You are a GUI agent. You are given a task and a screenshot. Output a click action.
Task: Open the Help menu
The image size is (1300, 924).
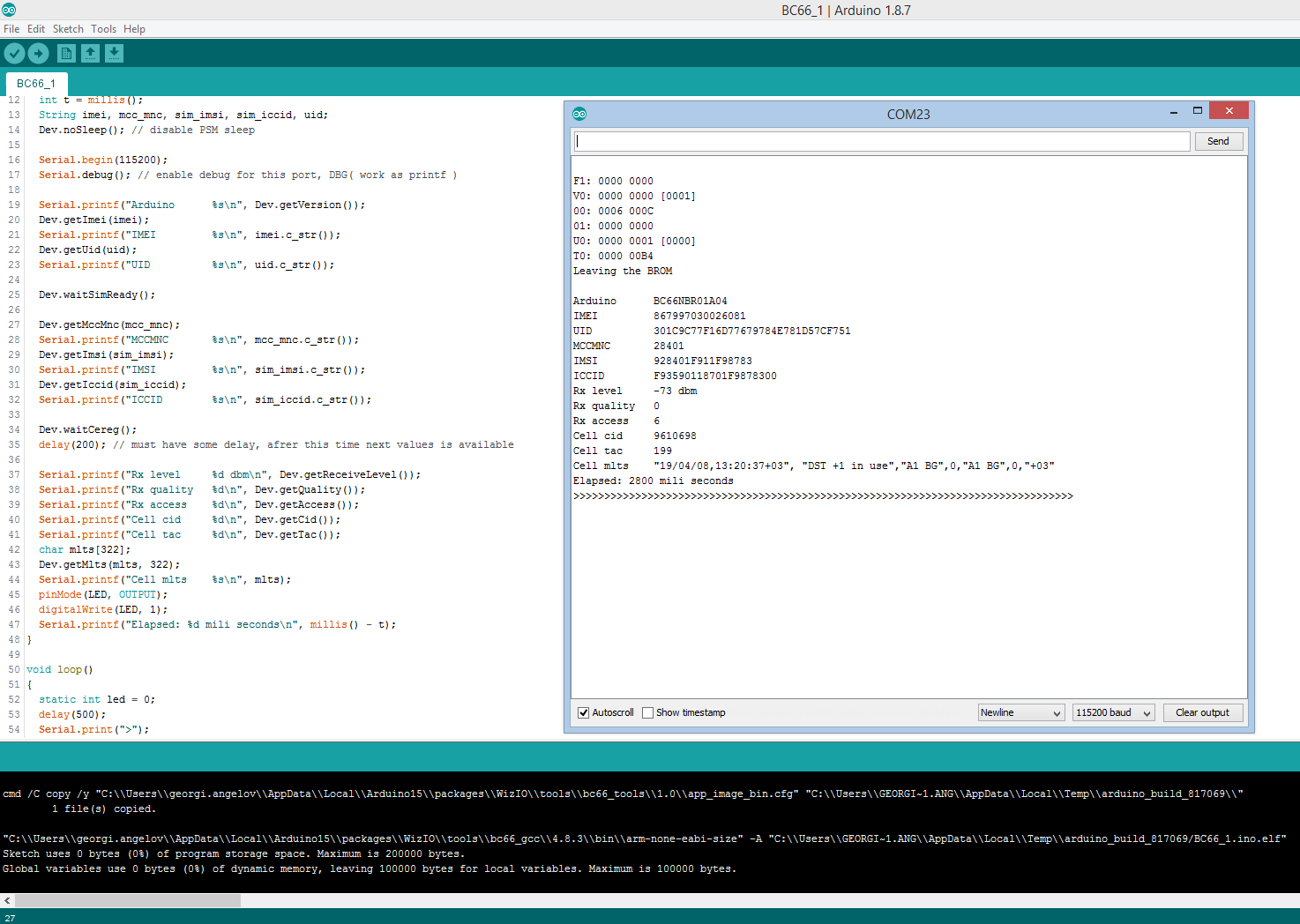point(134,29)
